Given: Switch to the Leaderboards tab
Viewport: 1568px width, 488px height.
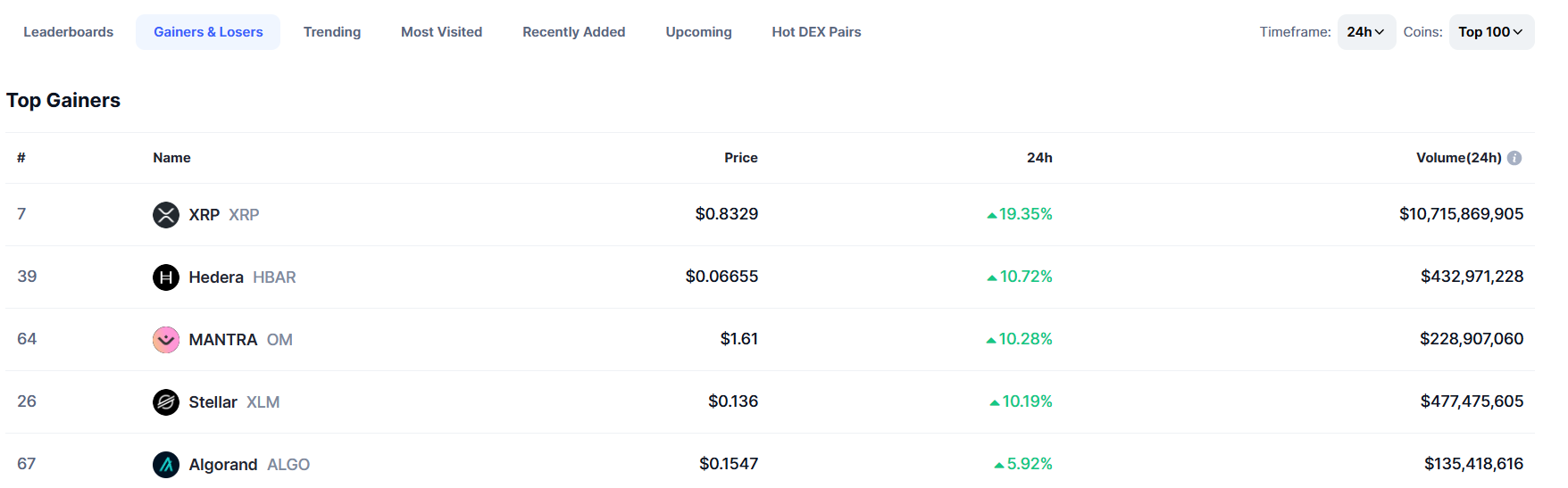Looking at the screenshot, I should [x=69, y=32].
